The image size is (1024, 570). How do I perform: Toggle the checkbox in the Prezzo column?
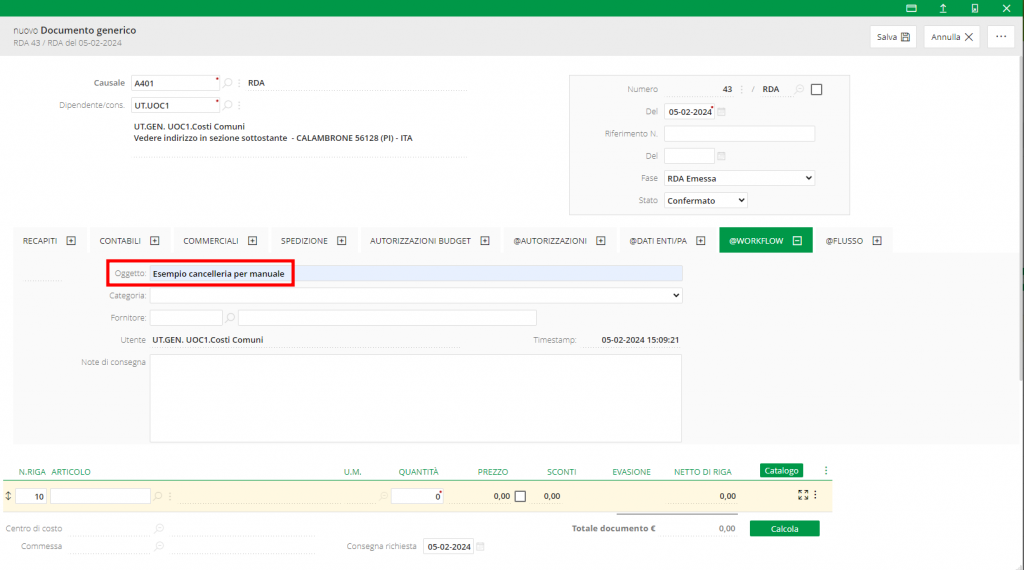point(520,496)
